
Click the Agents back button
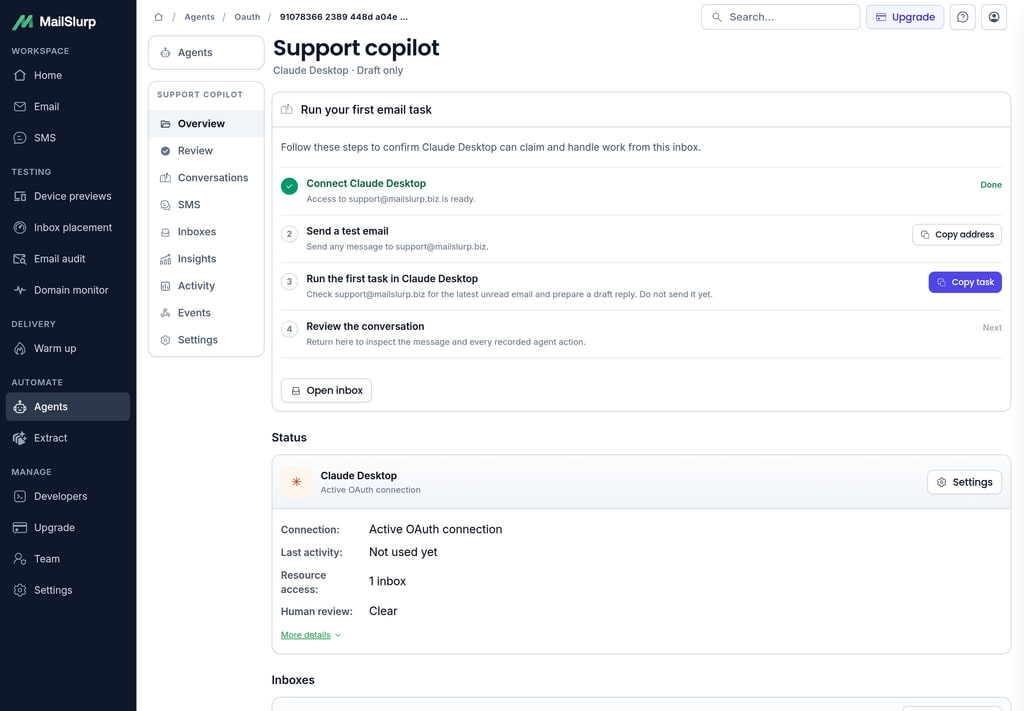click(206, 52)
